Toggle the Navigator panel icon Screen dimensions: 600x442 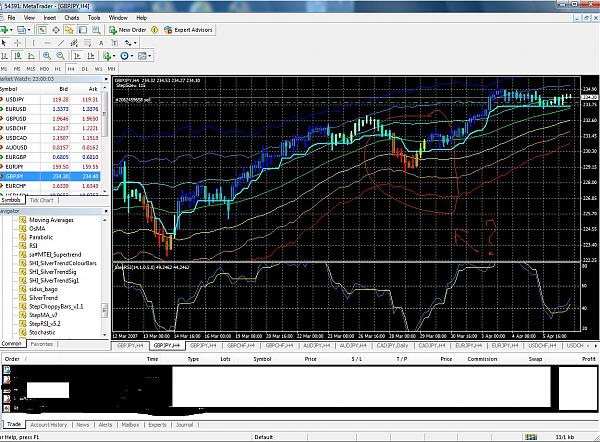(x=69, y=30)
